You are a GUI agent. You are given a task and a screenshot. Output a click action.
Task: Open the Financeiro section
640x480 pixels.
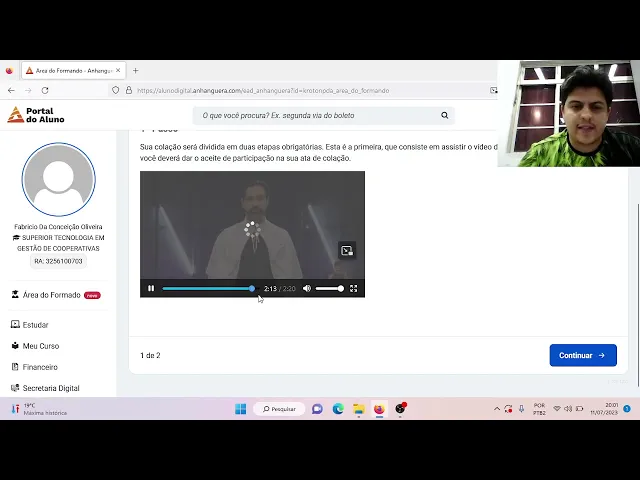tap(34, 367)
